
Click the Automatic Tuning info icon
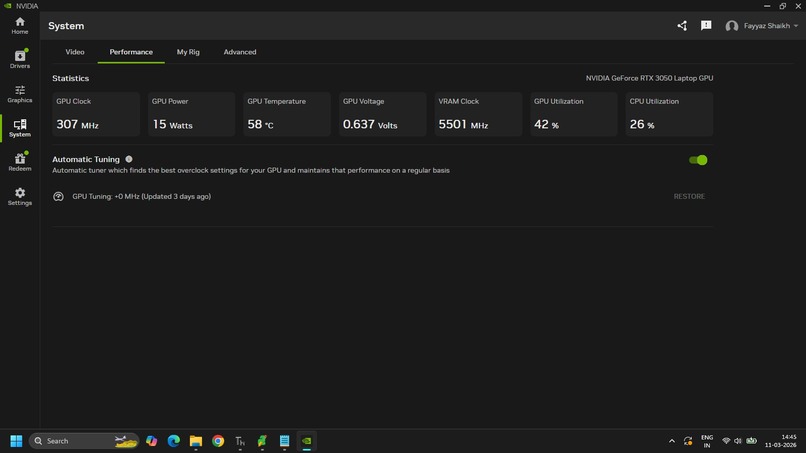tap(129, 159)
